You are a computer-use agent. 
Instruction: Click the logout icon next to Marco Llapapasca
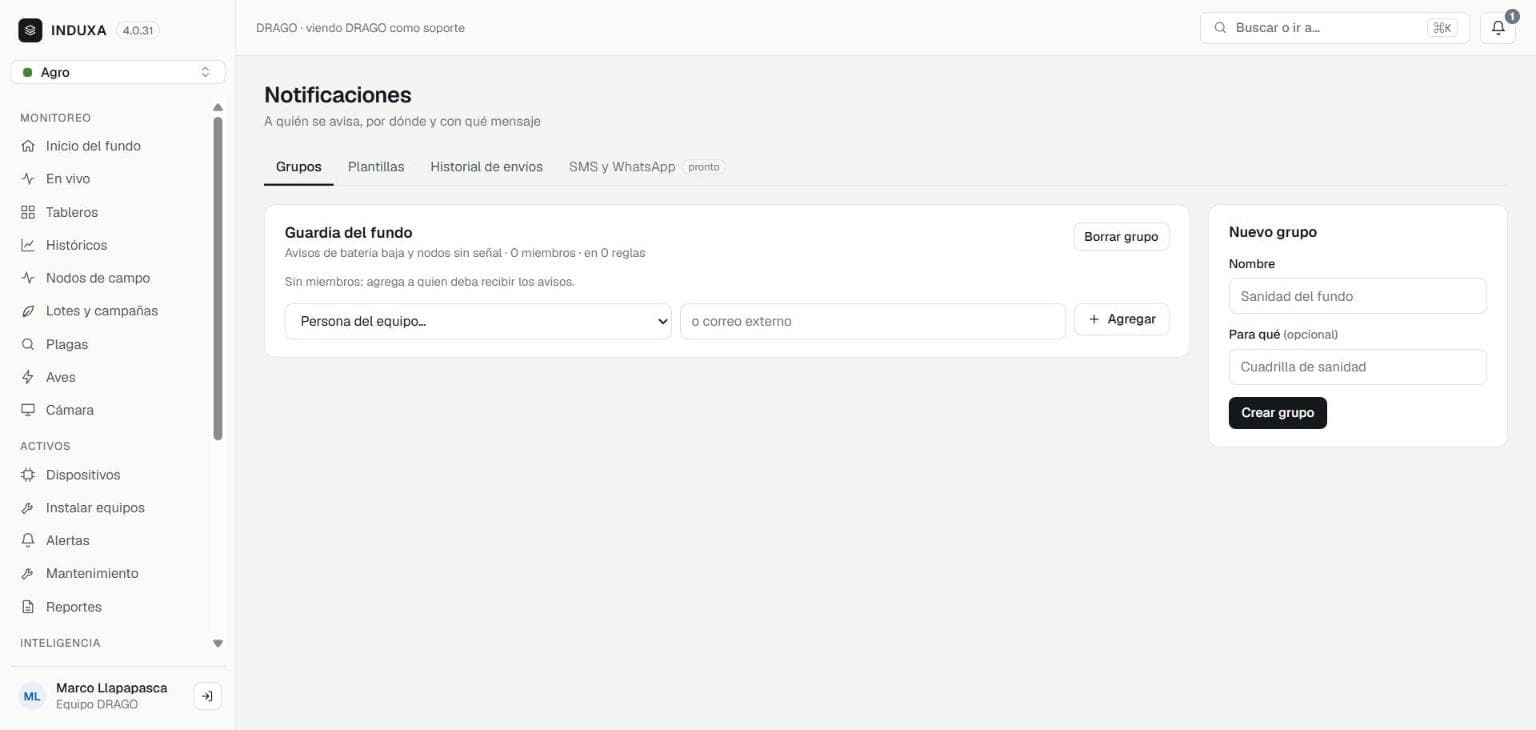tap(207, 696)
